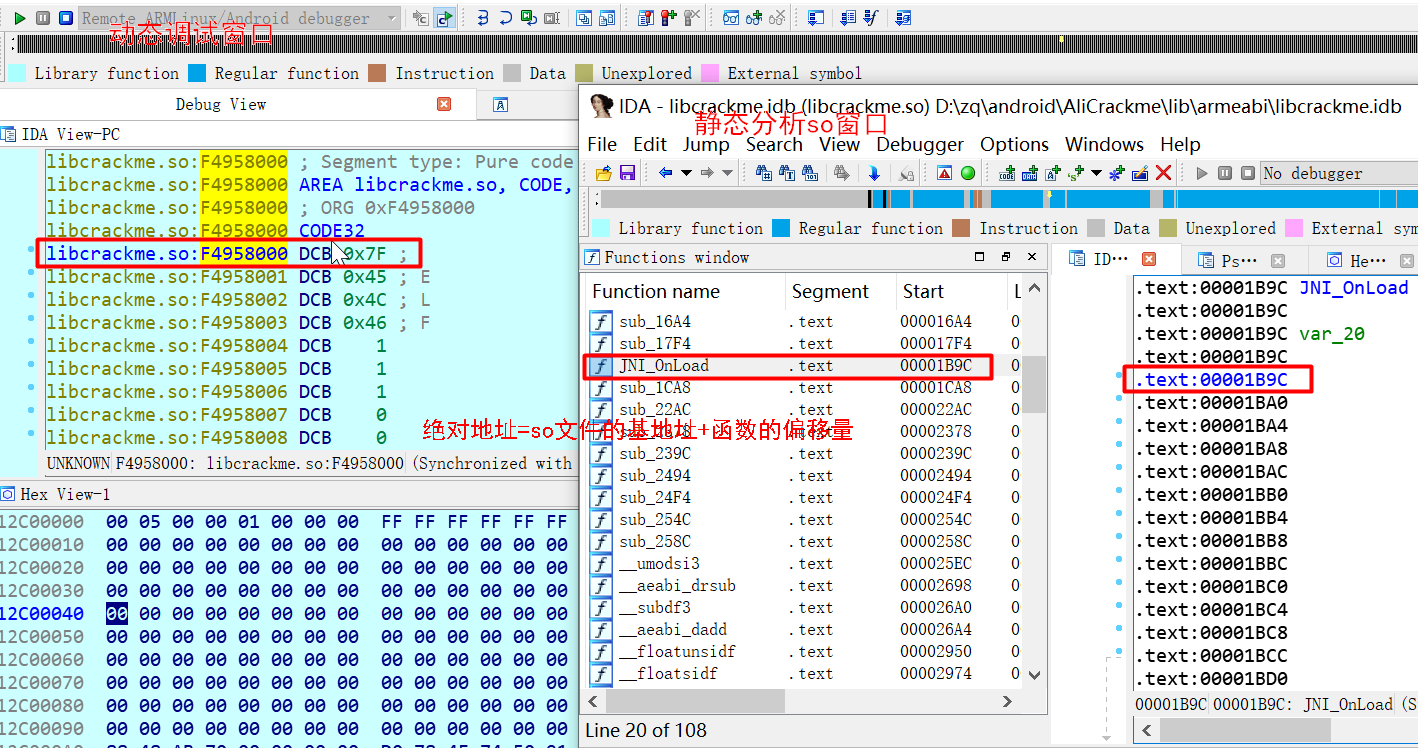Click the create string icon with letter A
This screenshot has height=748, width=1418.
tap(1053, 173)
